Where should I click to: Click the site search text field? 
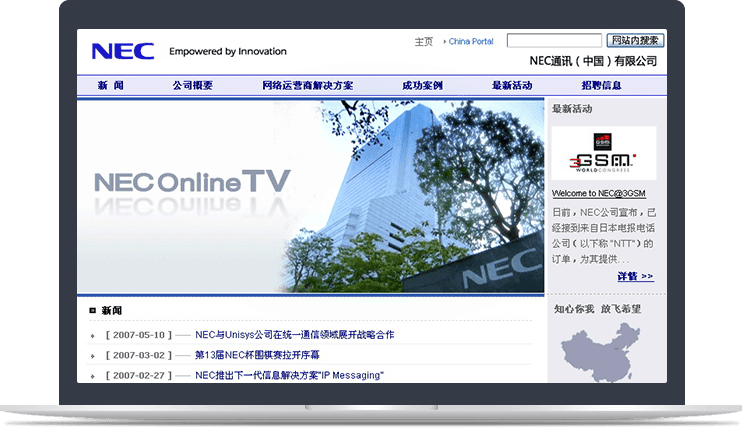(x=553, y=41)
